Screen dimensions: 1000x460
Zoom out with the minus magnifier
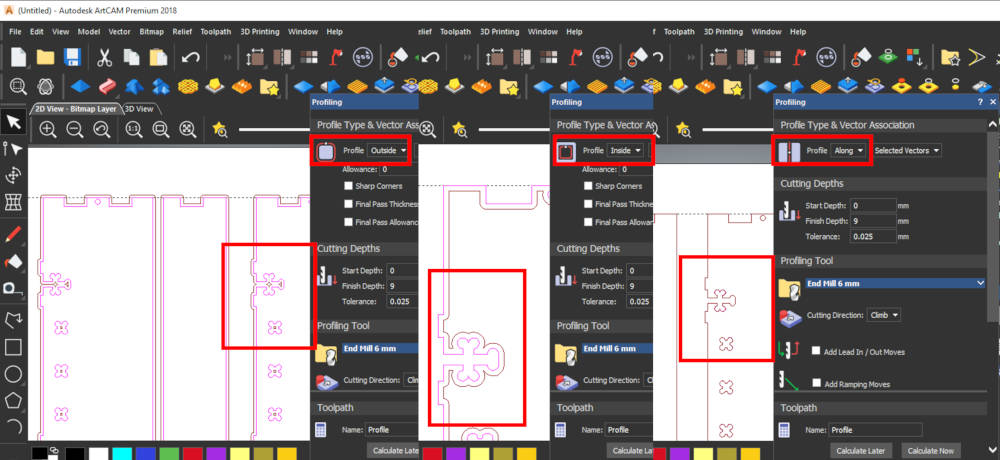(75, 130)
